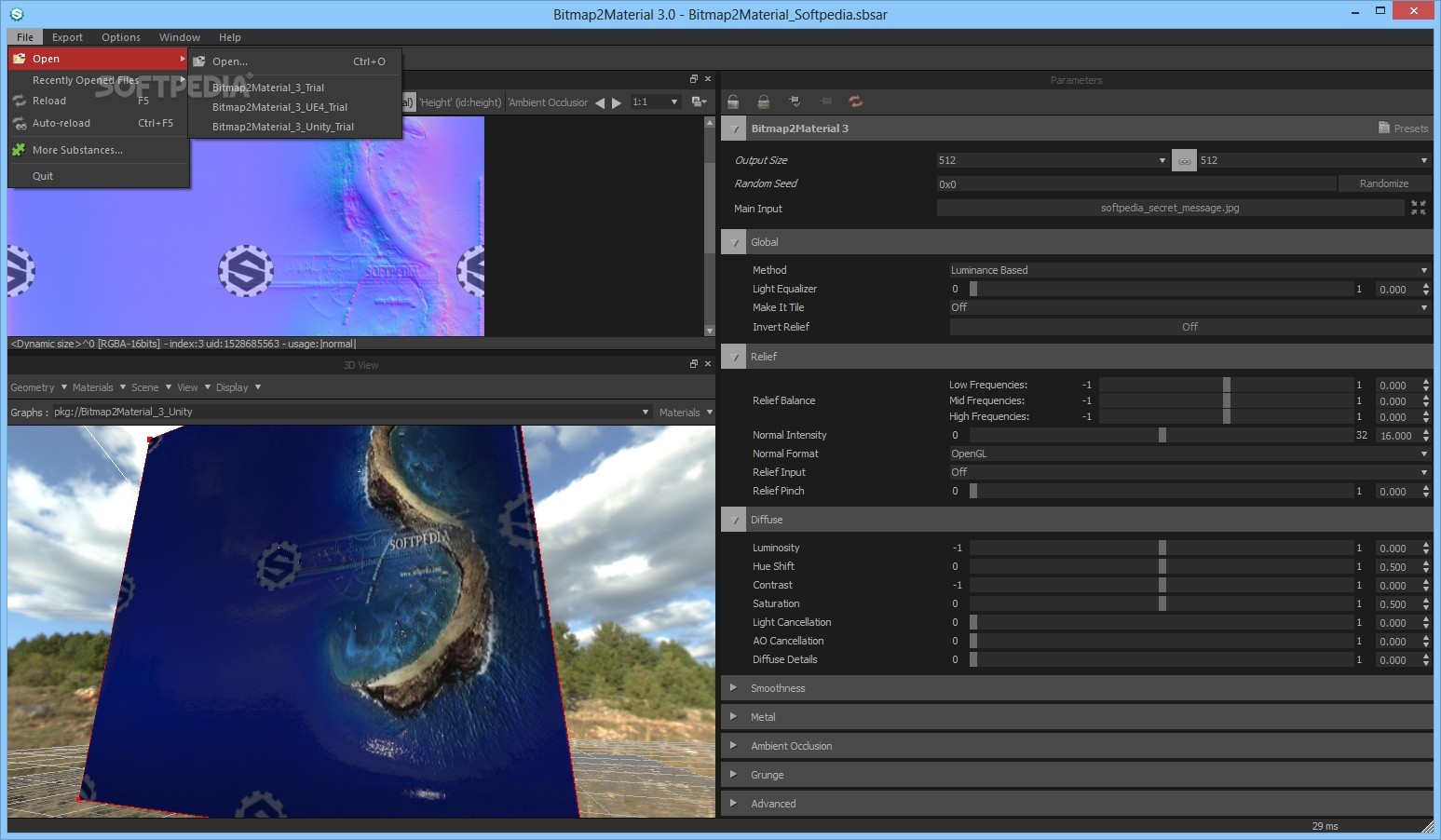Viewport: 1441px width, 840px height.
Task: Expand the Ambient Occlusion section
Action: click(1077, 746)
